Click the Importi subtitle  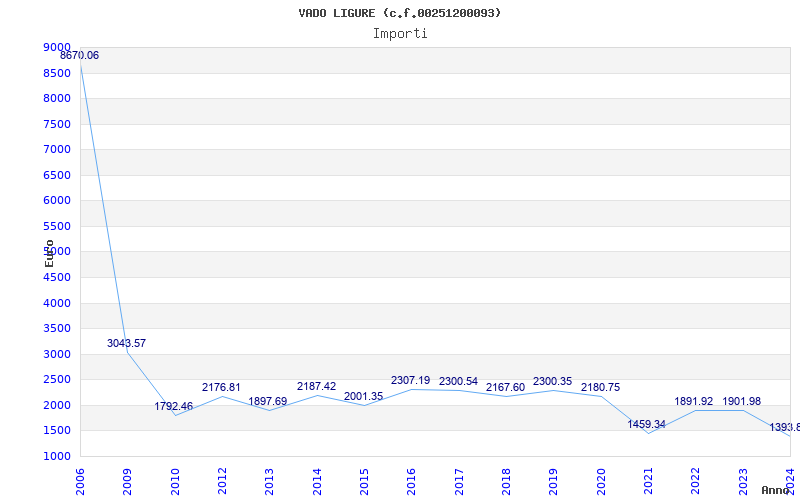pyautogui.click(x=400, y=34)
